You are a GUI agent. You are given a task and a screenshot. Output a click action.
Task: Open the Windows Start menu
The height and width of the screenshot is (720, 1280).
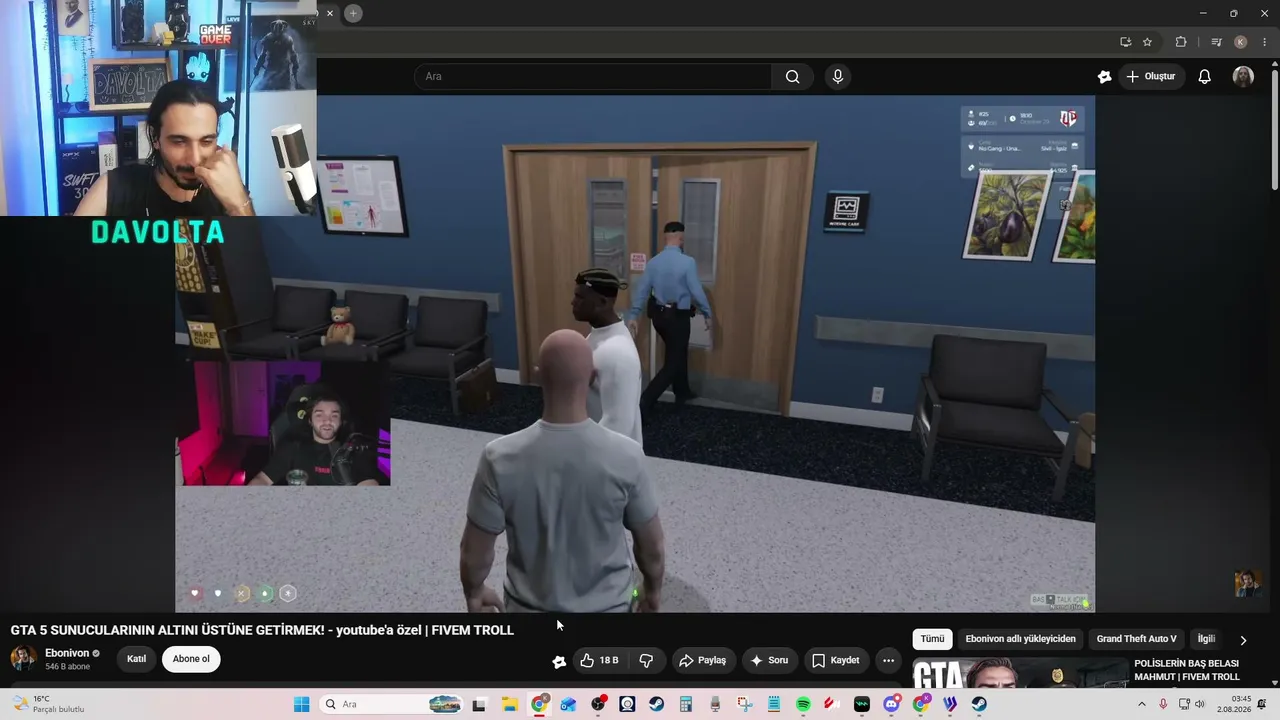[301, 704]
